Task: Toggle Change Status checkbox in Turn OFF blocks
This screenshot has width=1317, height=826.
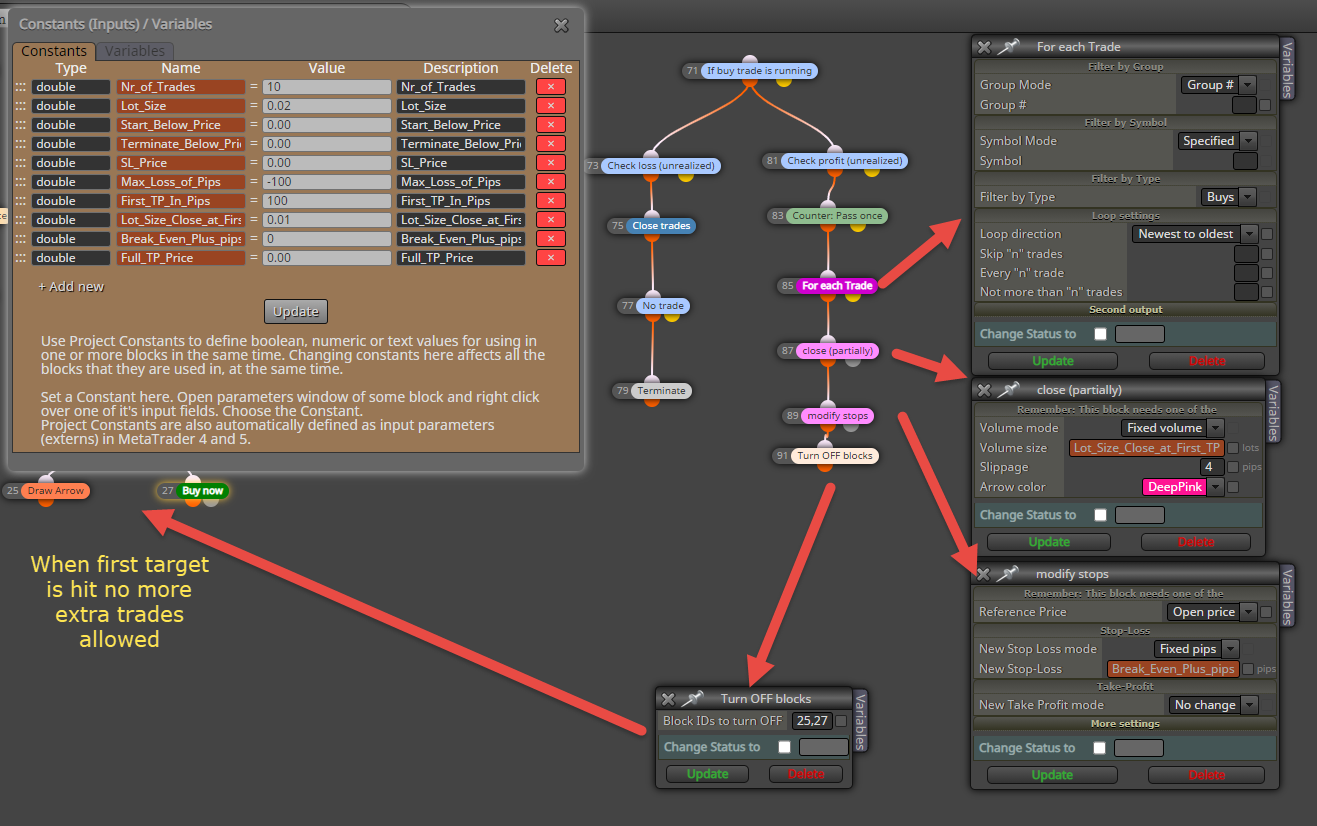Action: tap(785, 747)
